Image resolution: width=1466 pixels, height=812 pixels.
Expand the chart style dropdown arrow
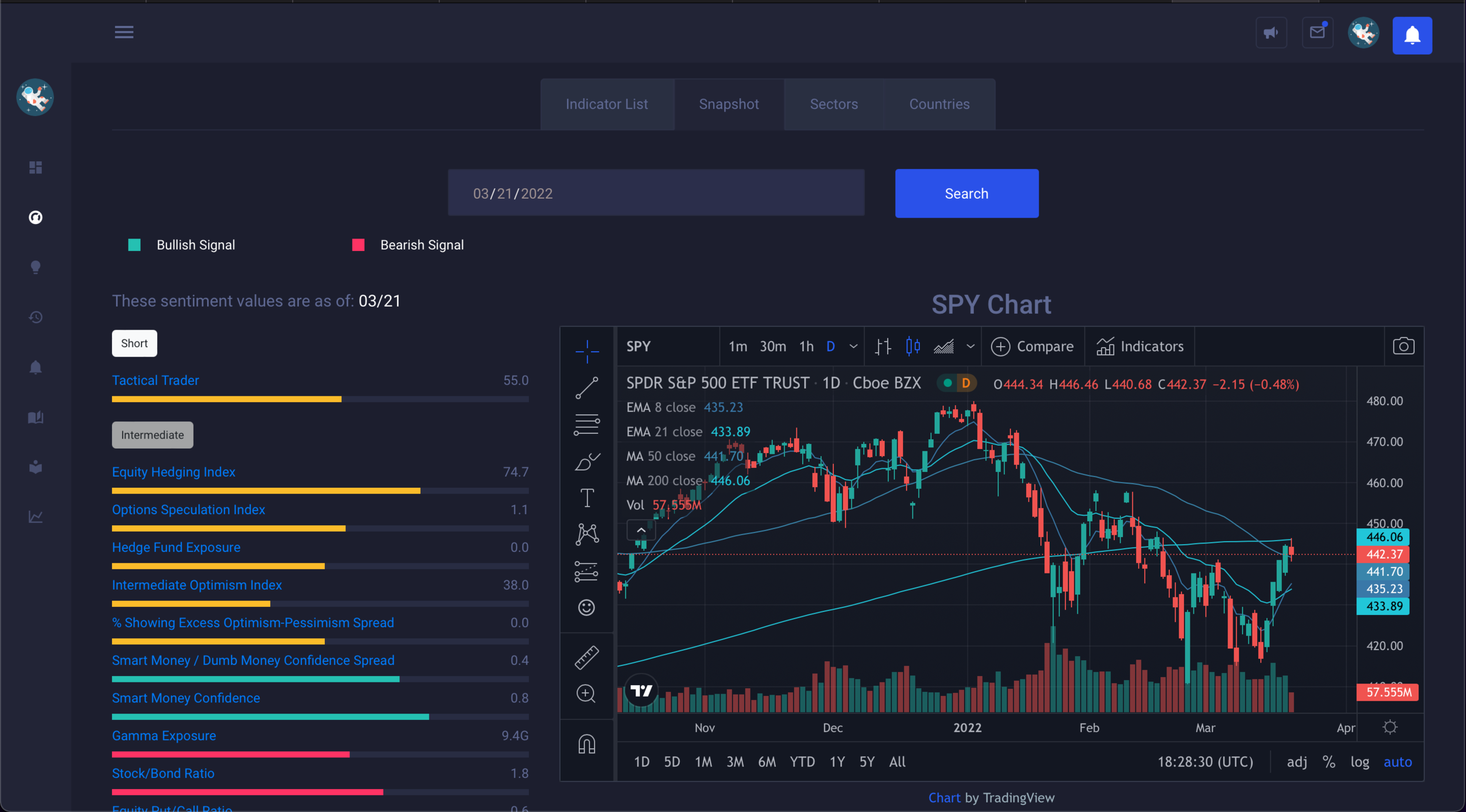[970, 346]
